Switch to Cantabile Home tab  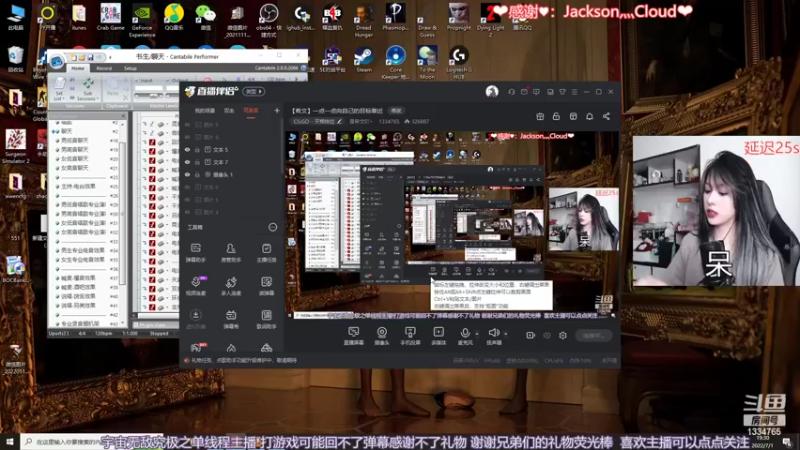click(x=78, y=68)
